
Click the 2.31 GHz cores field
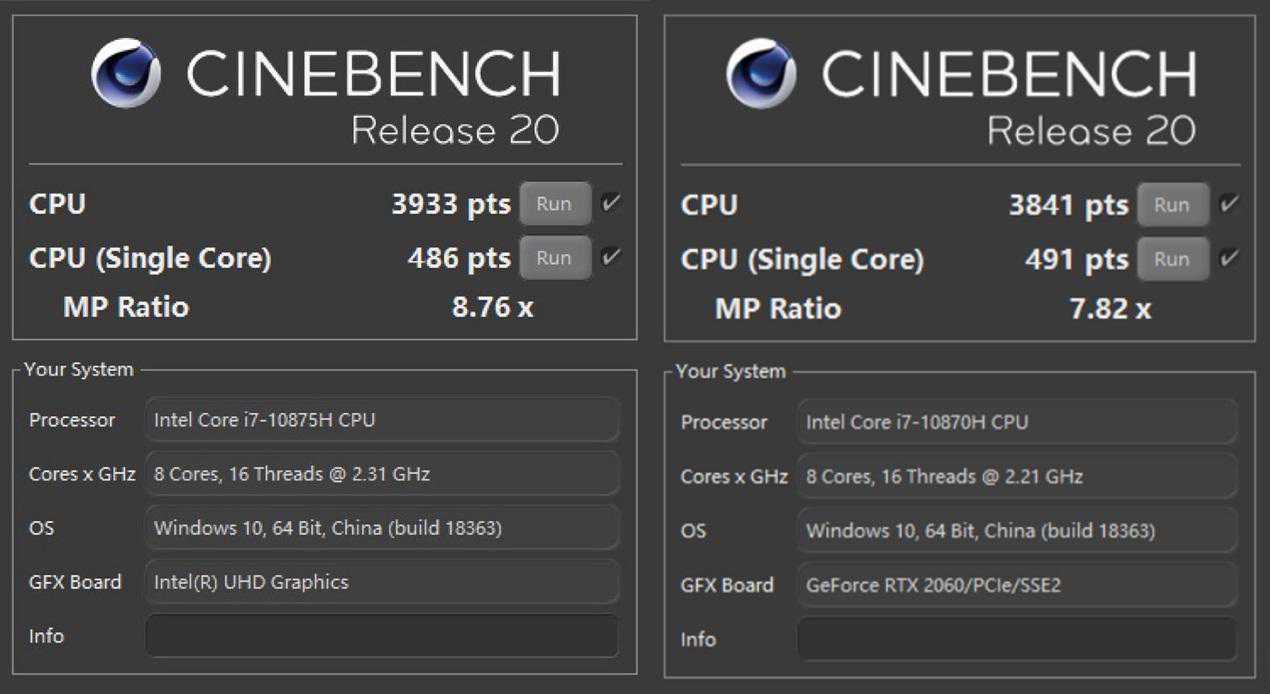(x=381, y=474)
